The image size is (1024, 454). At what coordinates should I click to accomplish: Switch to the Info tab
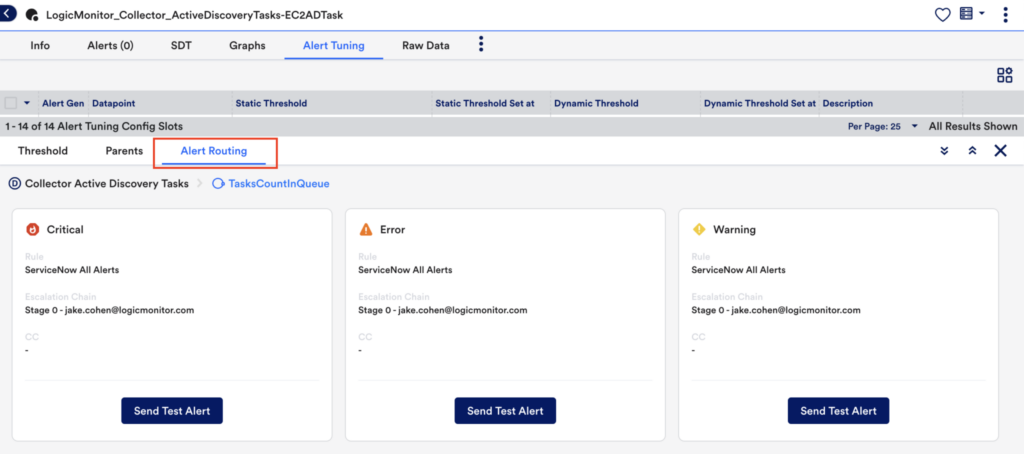click(40, 46)
